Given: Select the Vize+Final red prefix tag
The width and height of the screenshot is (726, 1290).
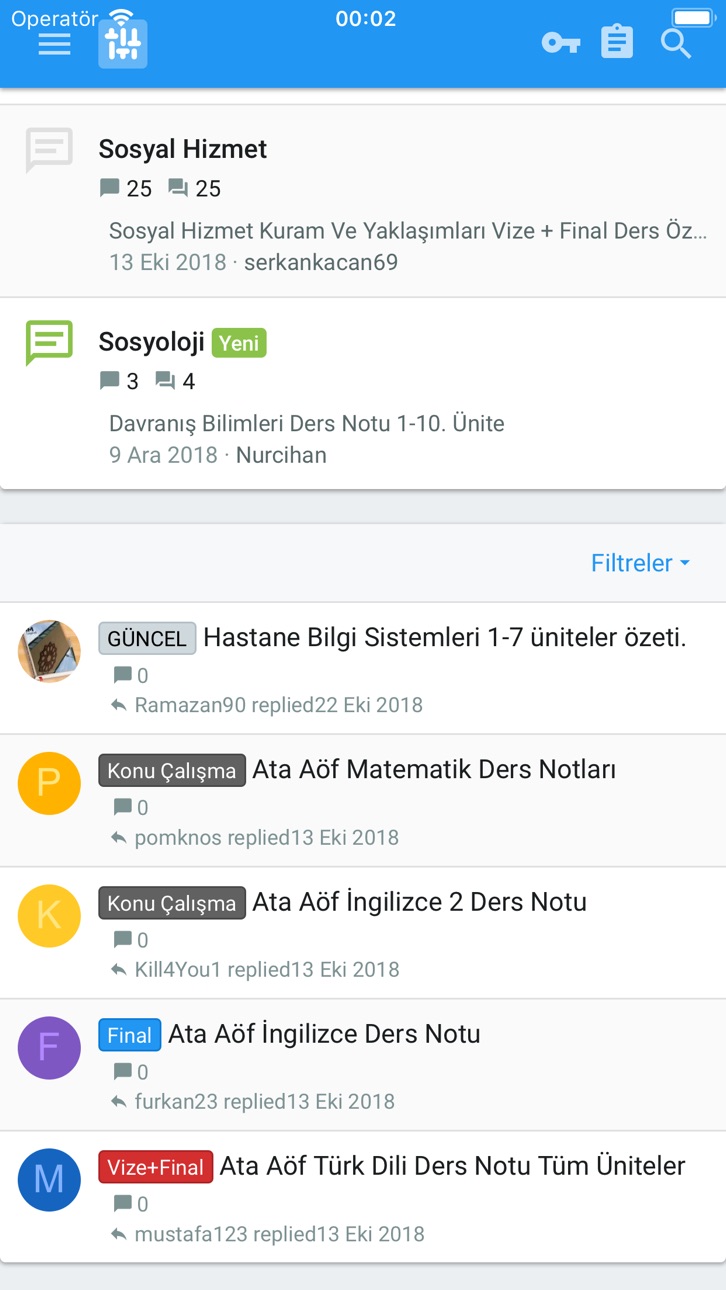Looking at the screenshot, I should pos(155,1167).
